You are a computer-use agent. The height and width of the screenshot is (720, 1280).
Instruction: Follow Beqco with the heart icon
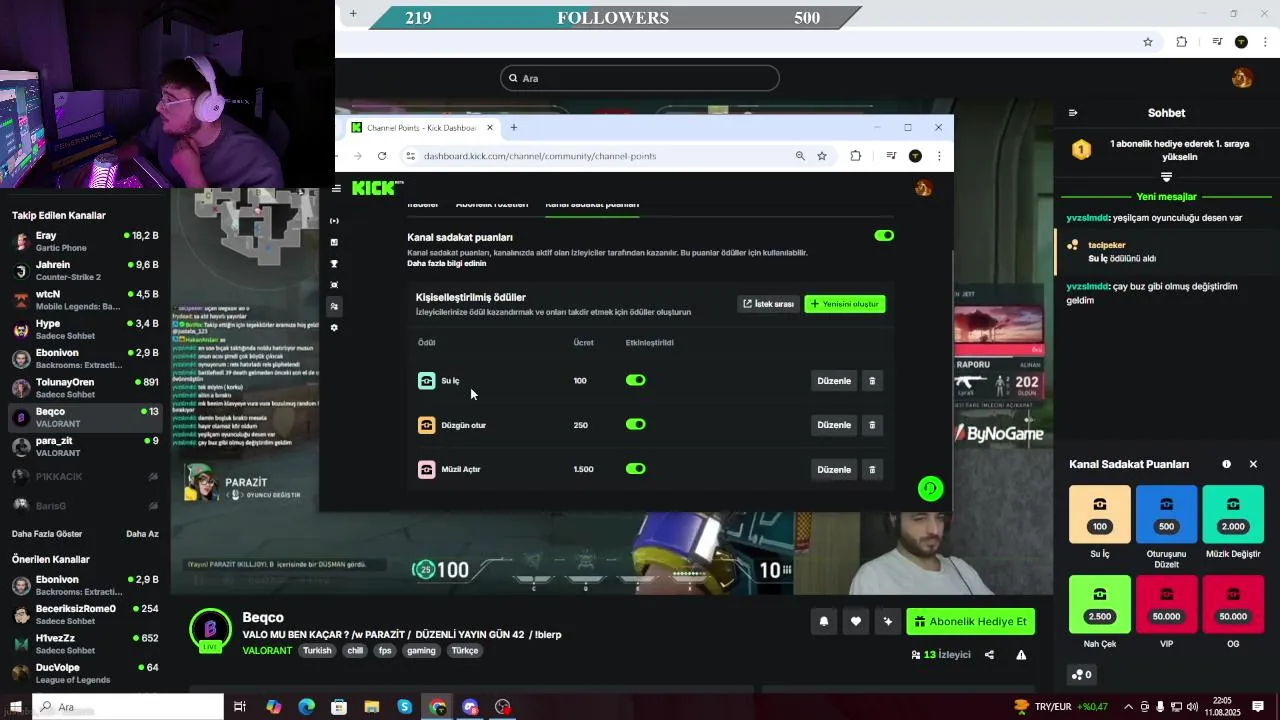point(856,622)
